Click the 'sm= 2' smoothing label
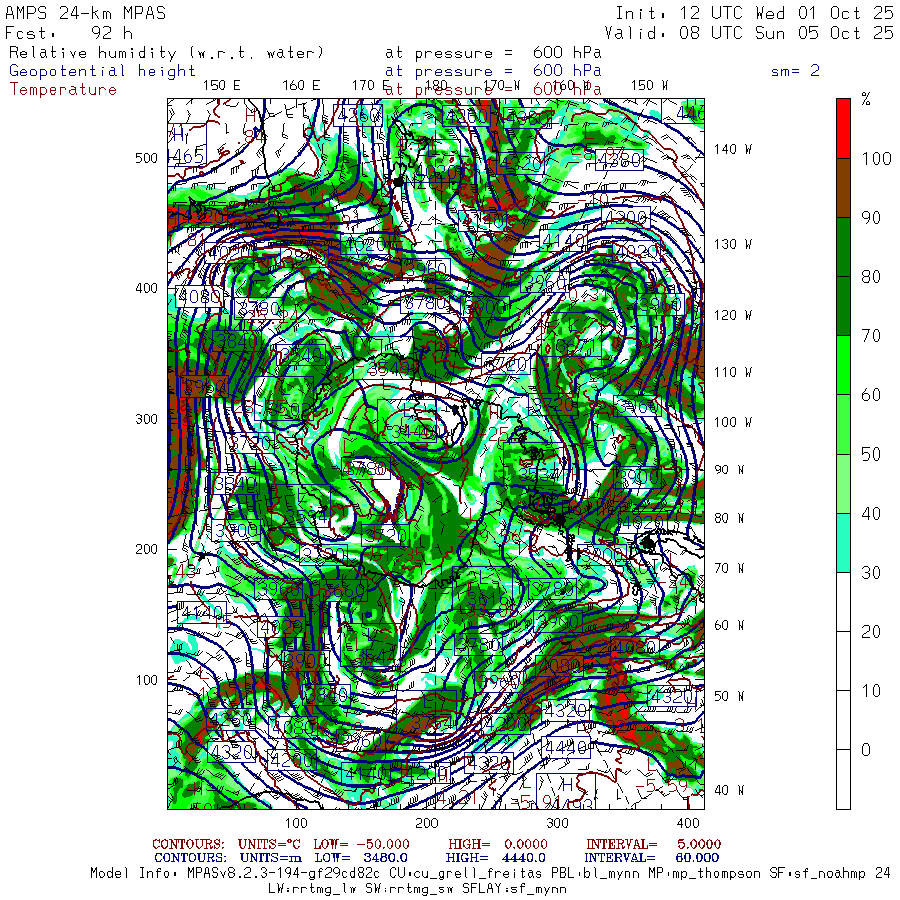 point(795,71)
